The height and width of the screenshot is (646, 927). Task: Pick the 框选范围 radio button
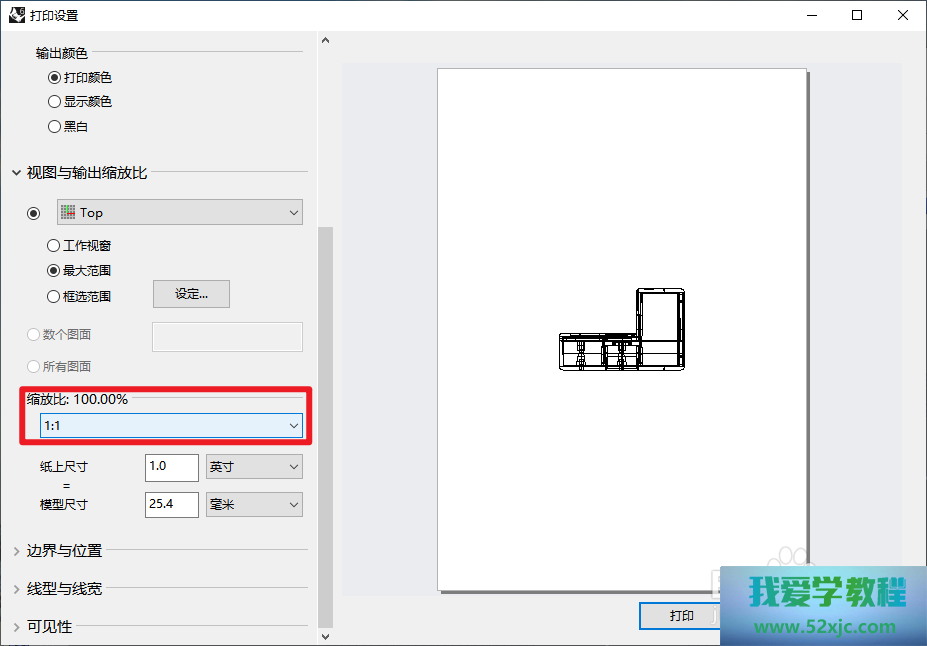pyautogui.click(x=54, y=296)
